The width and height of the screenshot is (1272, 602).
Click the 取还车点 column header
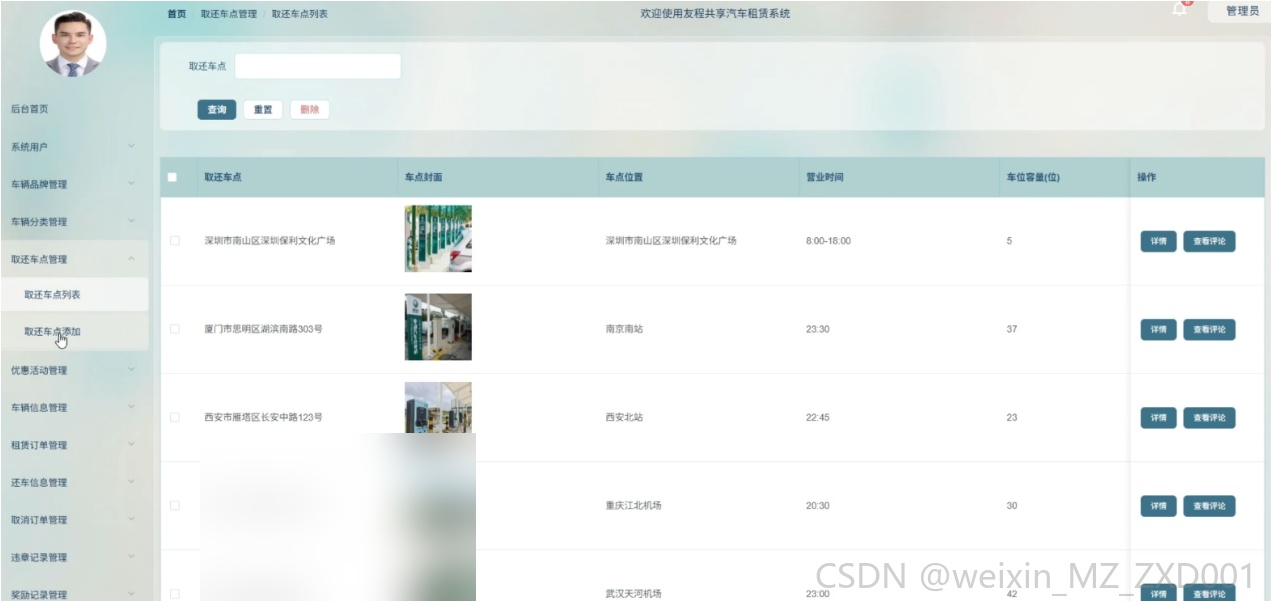point(223,177)
